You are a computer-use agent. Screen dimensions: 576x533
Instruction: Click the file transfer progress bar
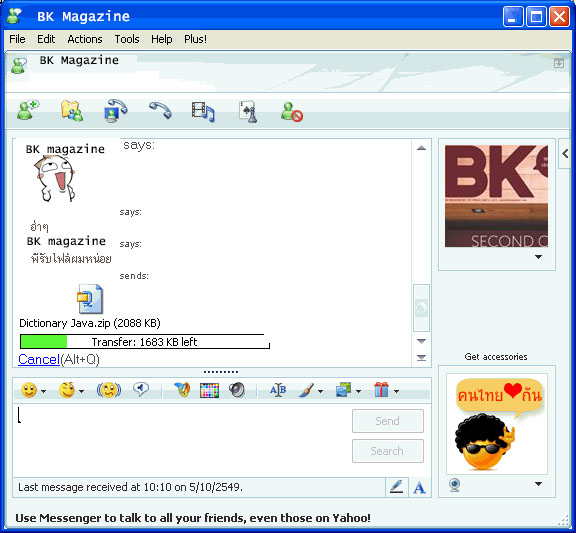click(x=145, y=342)
